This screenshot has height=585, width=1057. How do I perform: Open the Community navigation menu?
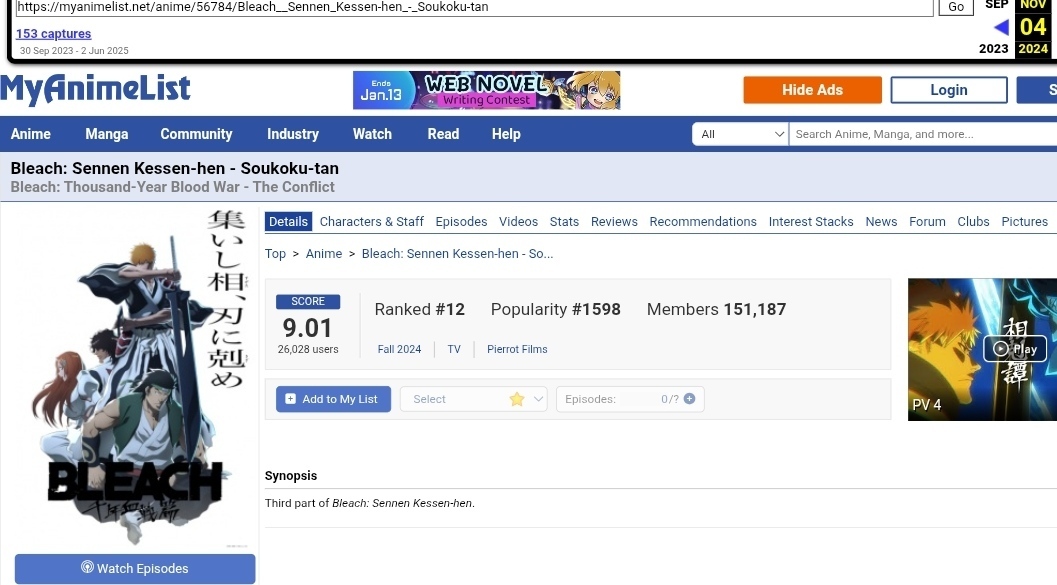click(196, 134)
